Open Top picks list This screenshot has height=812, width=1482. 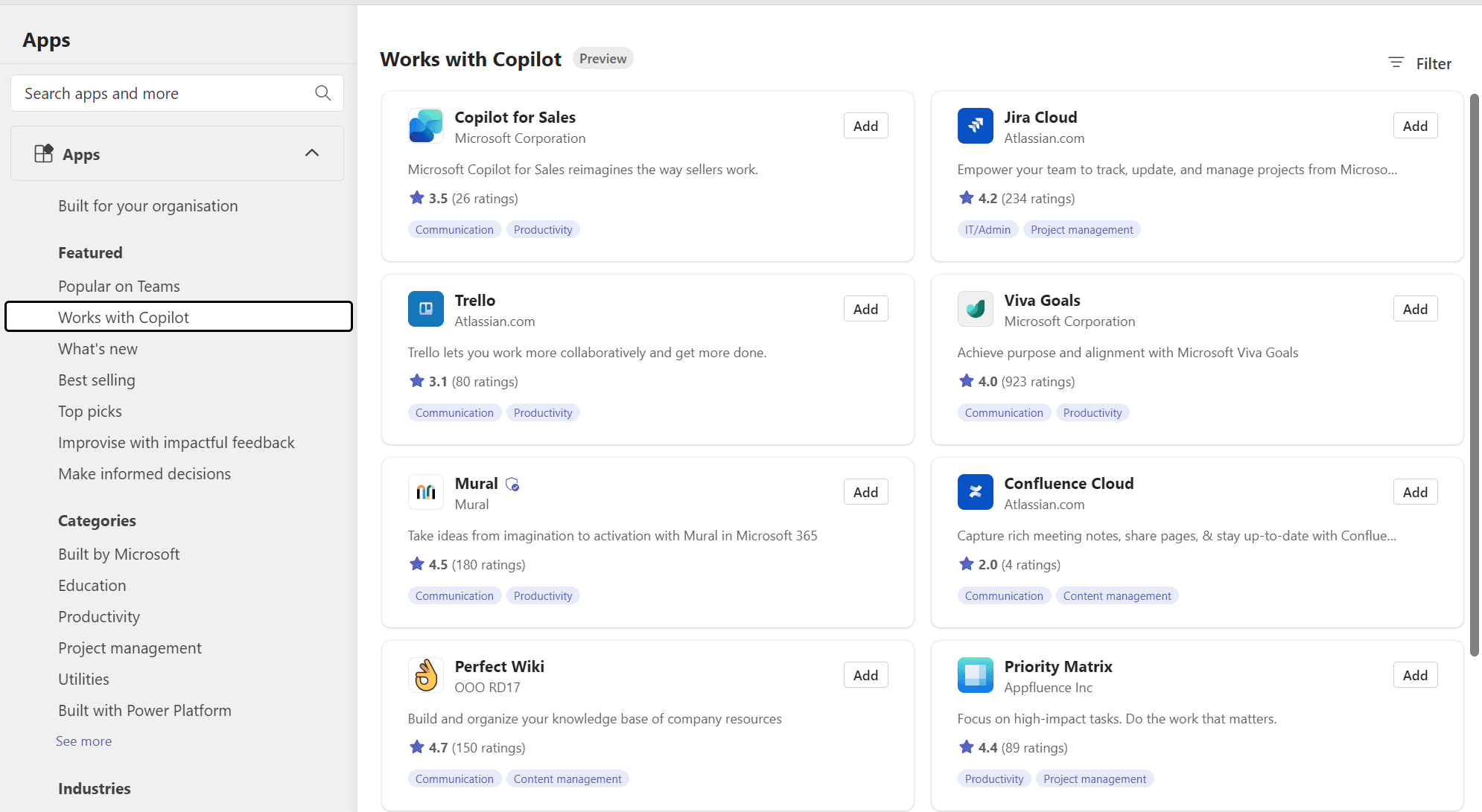[90, 412]
